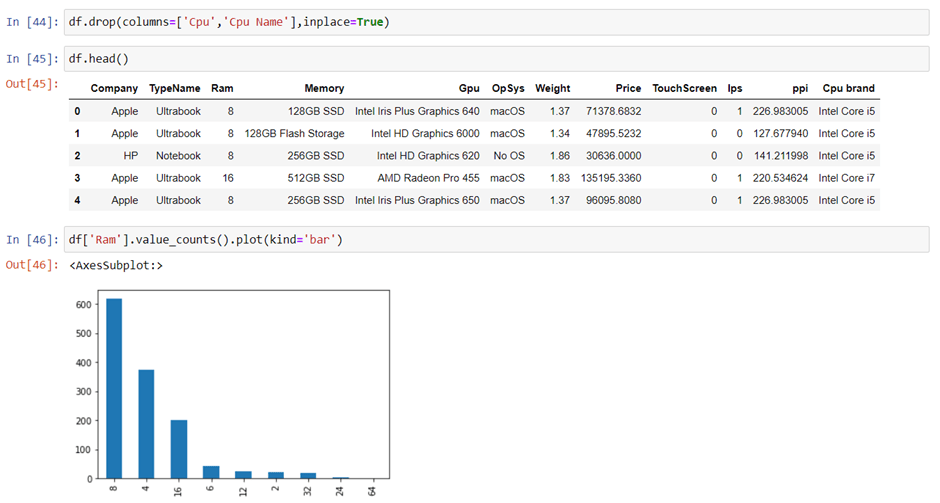Select the Memory column header

[x=324, y=88]
